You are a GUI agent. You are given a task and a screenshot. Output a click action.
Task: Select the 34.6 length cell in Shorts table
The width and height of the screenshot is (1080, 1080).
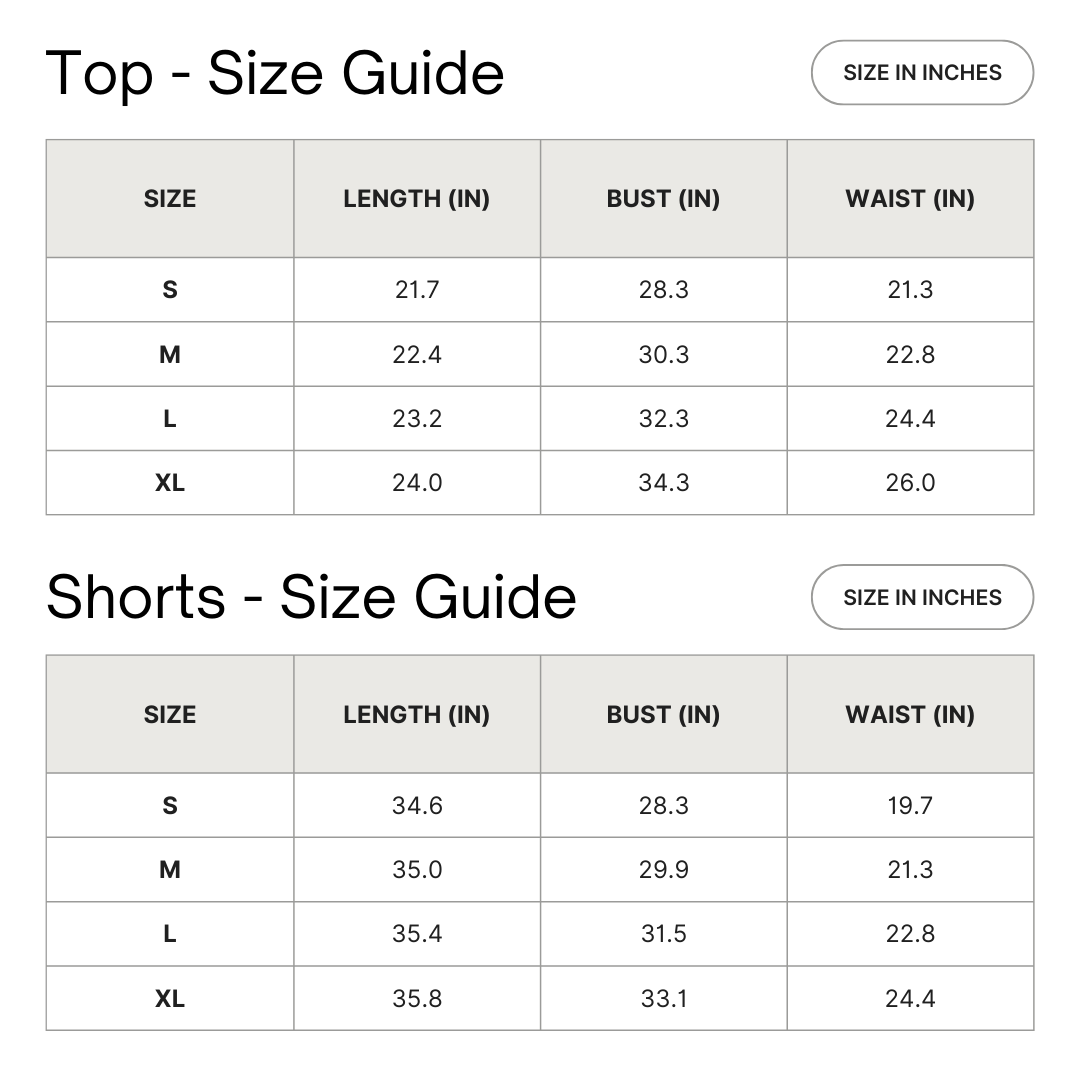pyautogui.click(x=416, y=806)
